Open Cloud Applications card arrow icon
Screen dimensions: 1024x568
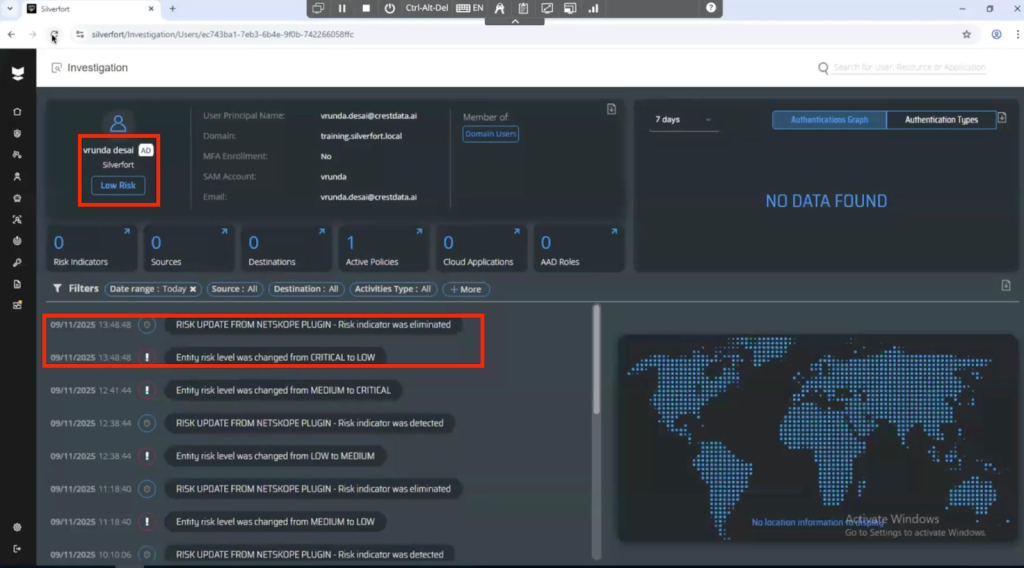pos(517,231)
